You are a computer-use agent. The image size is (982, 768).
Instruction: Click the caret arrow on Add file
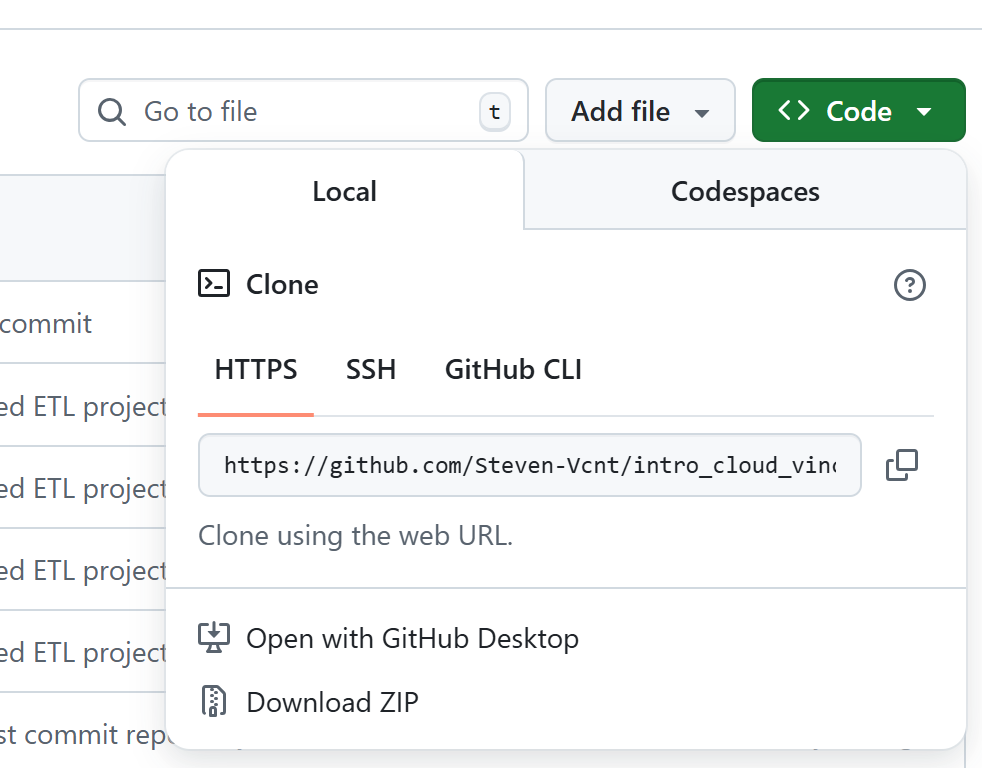[702, 113]
